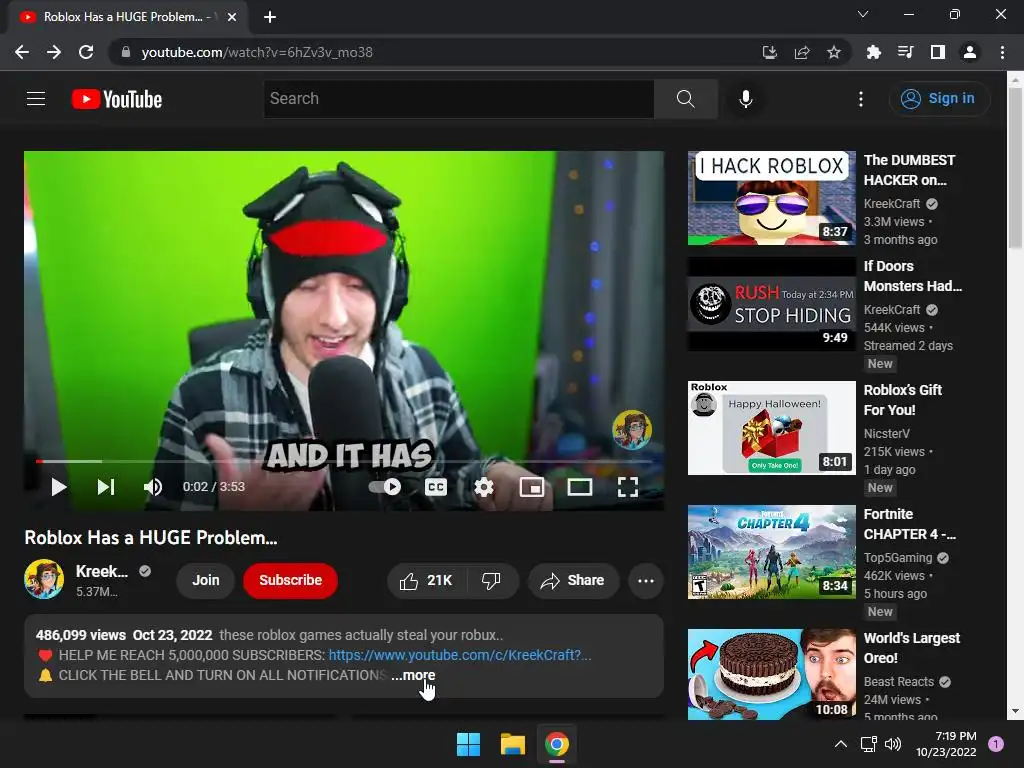This screenshot has width=1024, height=768.
Task: Share this page from address bar
Action: pyautogui.click(x=802, y=52)
